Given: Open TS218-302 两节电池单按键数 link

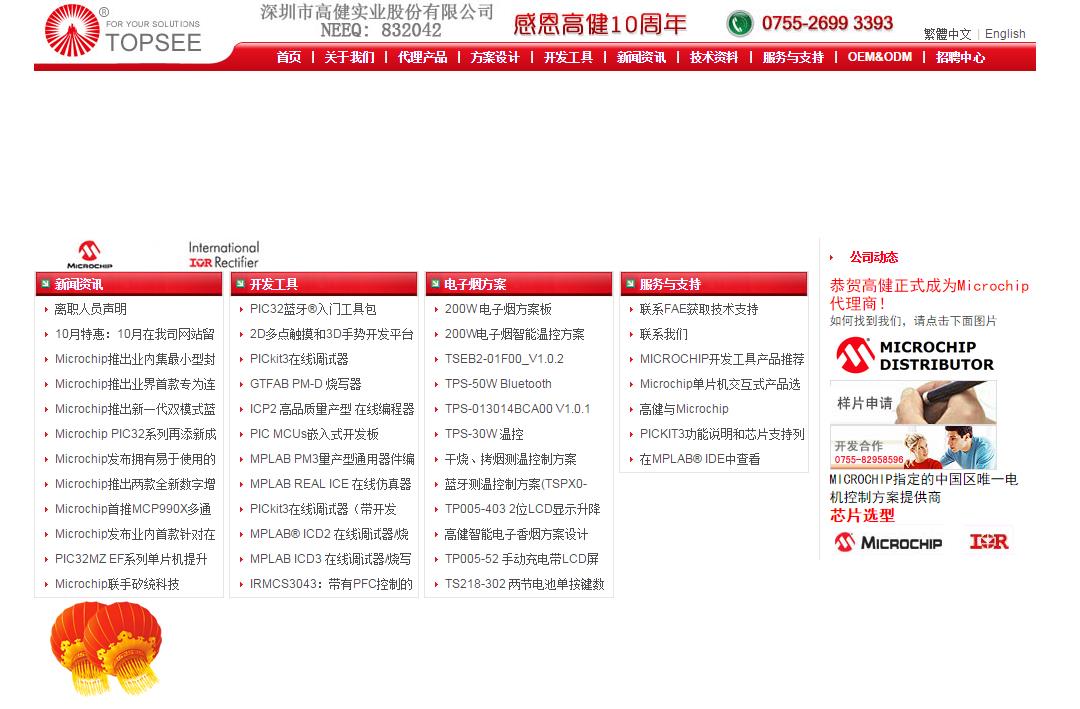Looking at the screenshot, I should pyautogui.click(x=524, y=584).
